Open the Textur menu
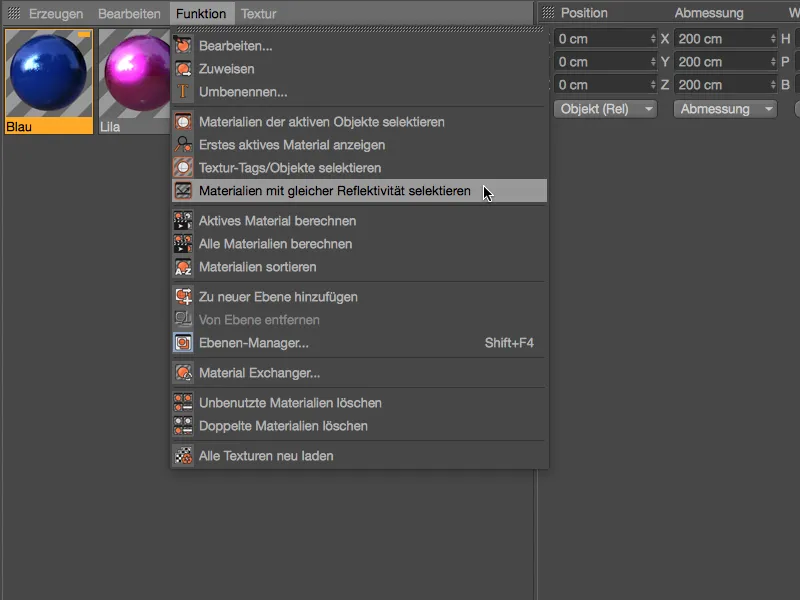 click(x=259, y=13)
